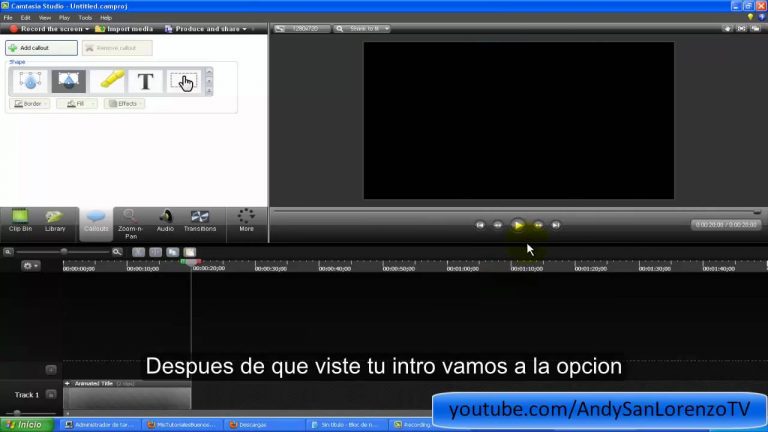Open the Transitions tab
This screenshot has width=768, height=432.
coord(200,221)
